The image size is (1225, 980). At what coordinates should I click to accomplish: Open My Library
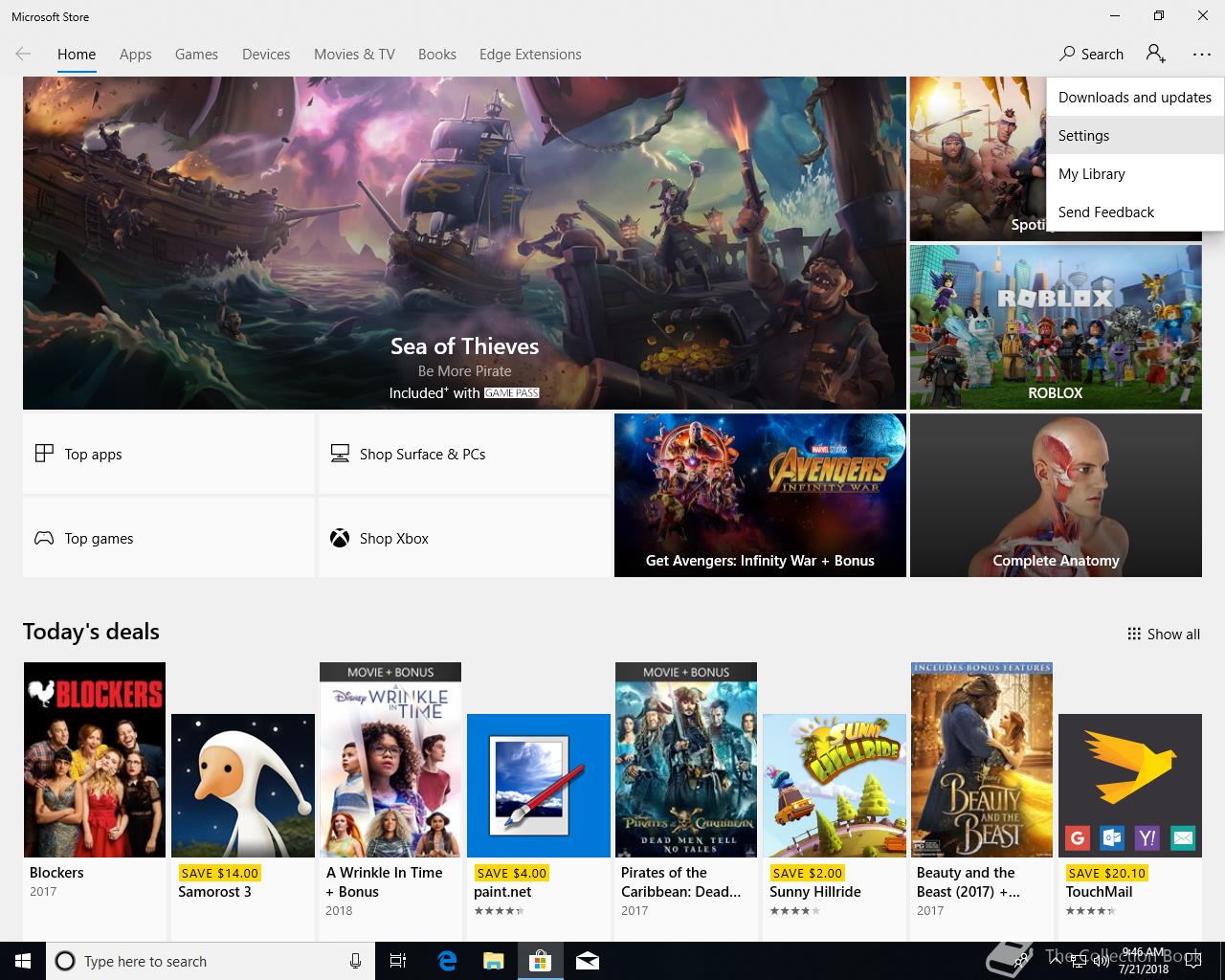click(x=1135, y=174)
